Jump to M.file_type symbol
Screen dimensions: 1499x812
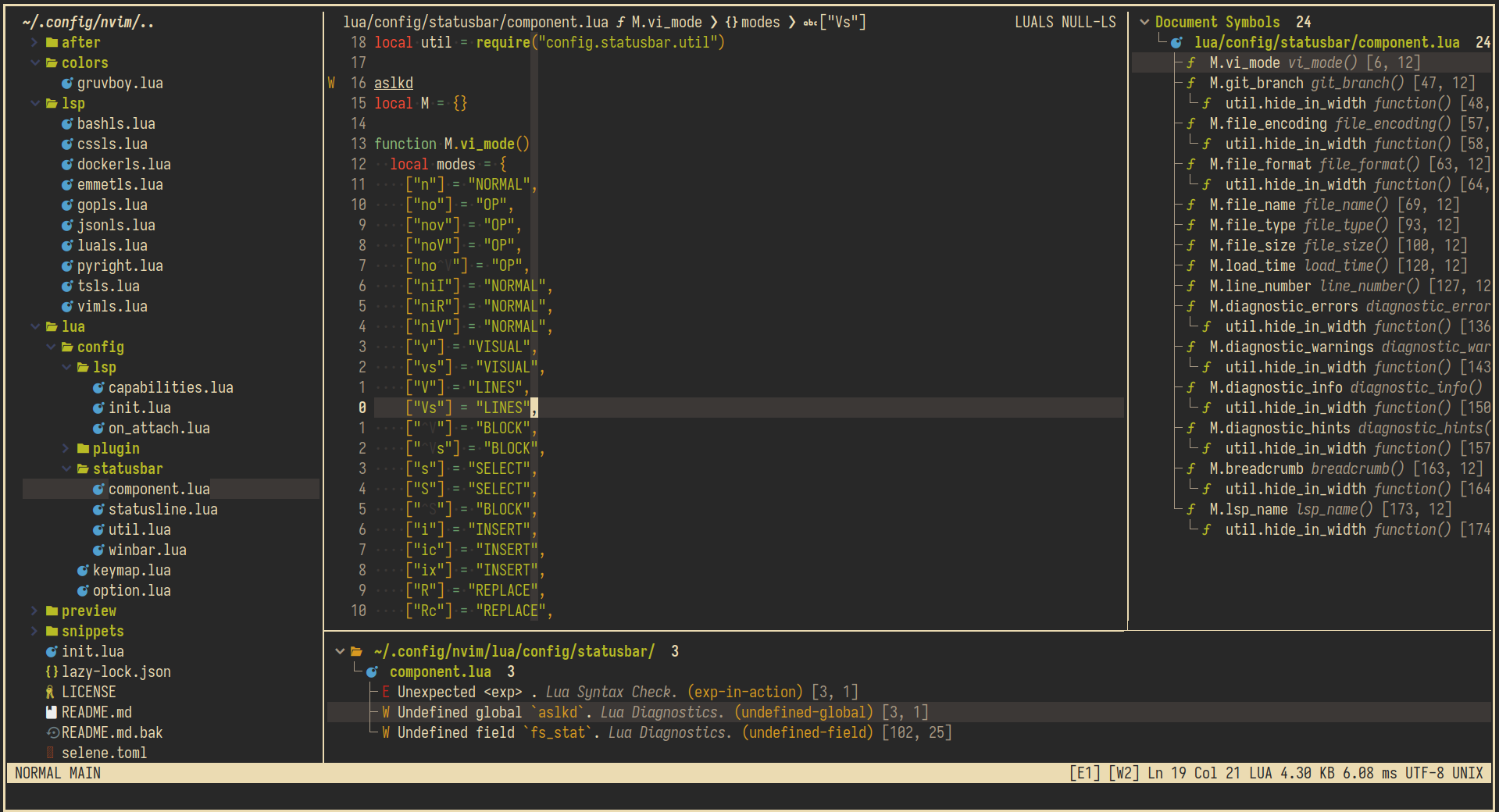[x=1252, y=225]
